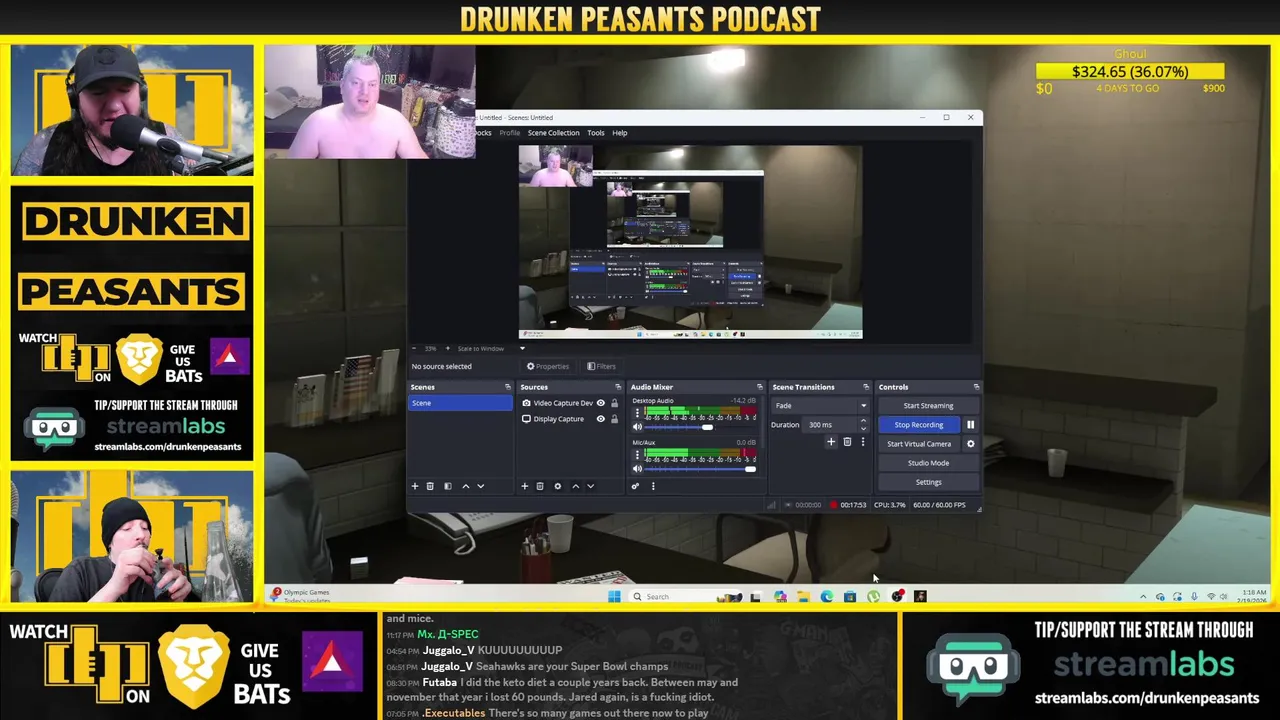Open the Scene Collection menu

tap(553, 133)
